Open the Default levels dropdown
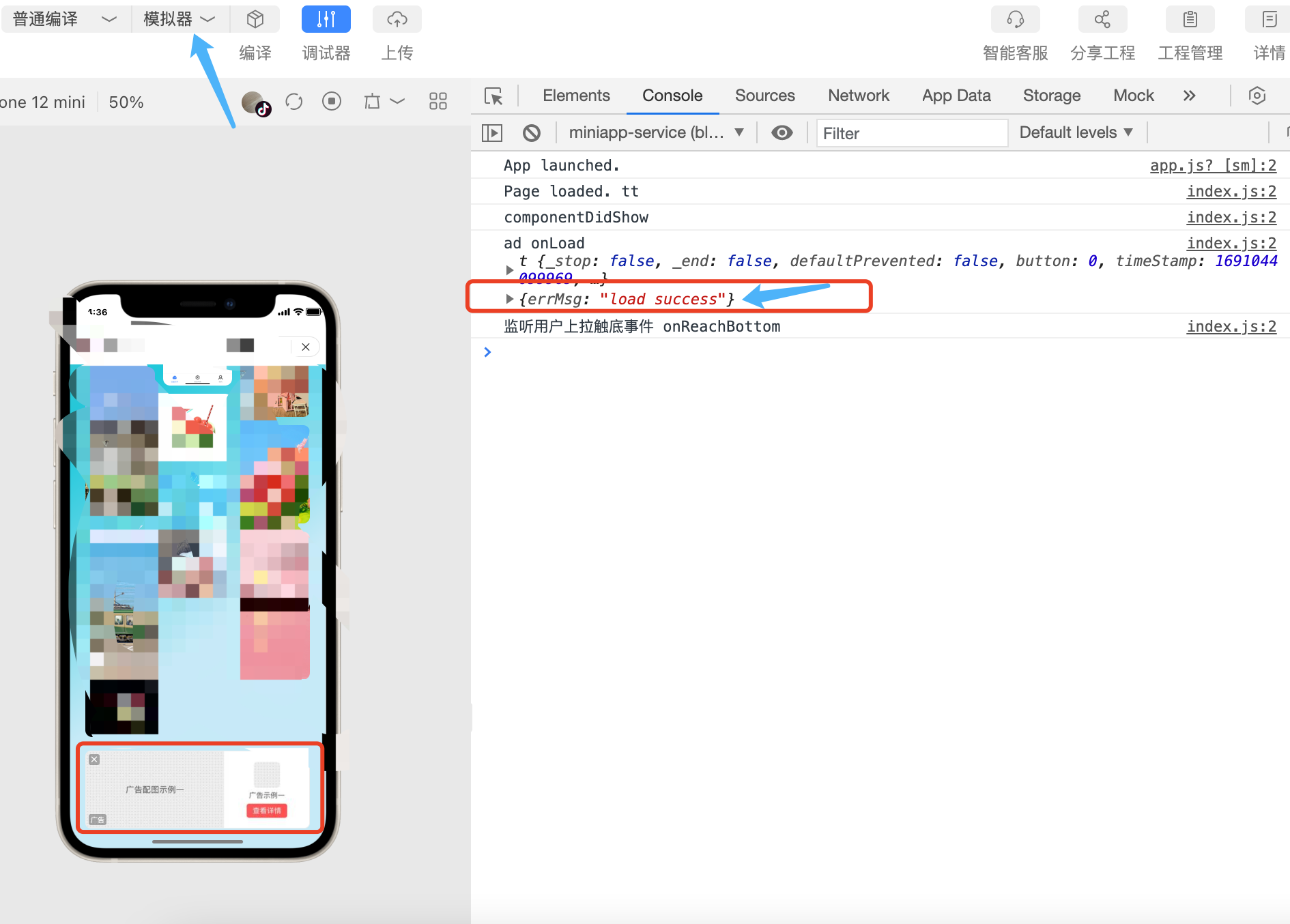 pos(1076,132)
